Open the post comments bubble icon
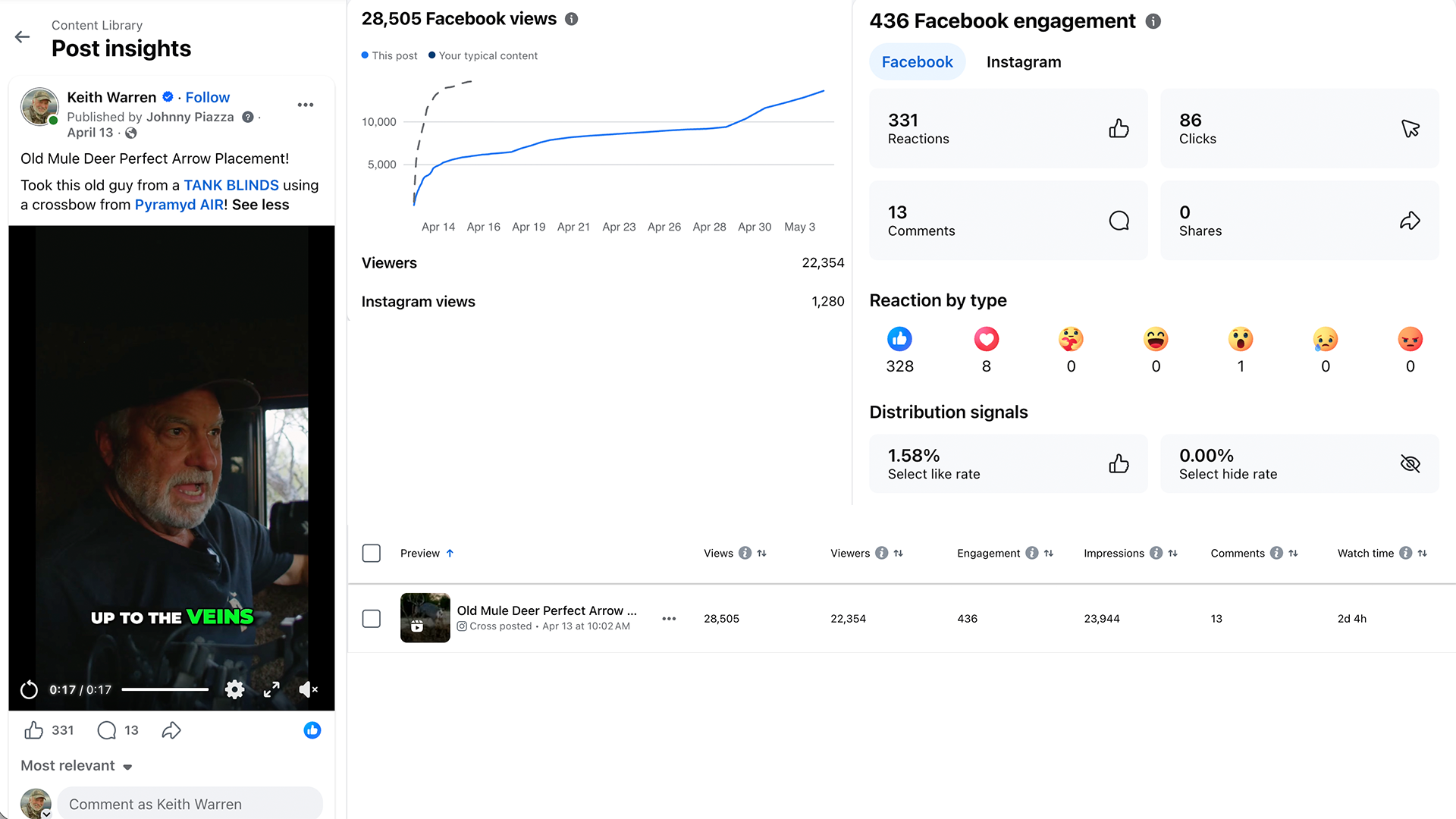The width and height of the screenshot is (1456, 819). tap(107, 730)
